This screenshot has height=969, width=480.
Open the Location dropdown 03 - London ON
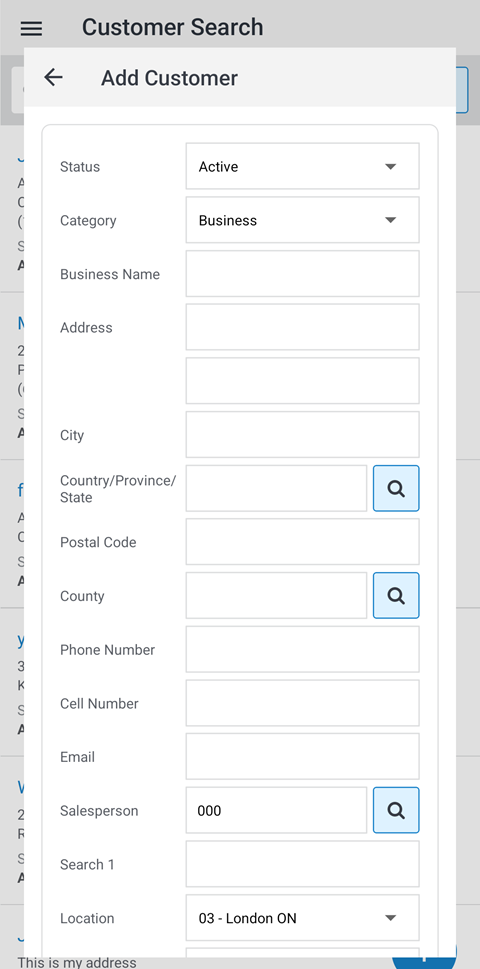tap(303, 918)
